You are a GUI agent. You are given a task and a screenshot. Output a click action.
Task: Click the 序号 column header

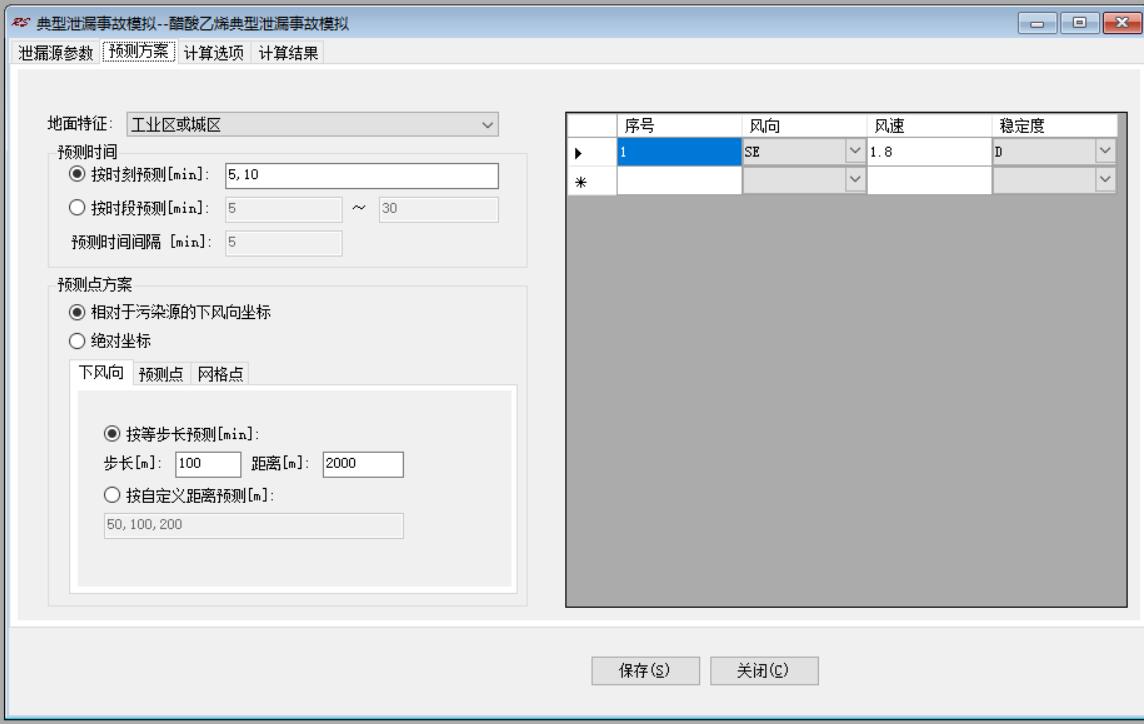[x=679, y=126]
